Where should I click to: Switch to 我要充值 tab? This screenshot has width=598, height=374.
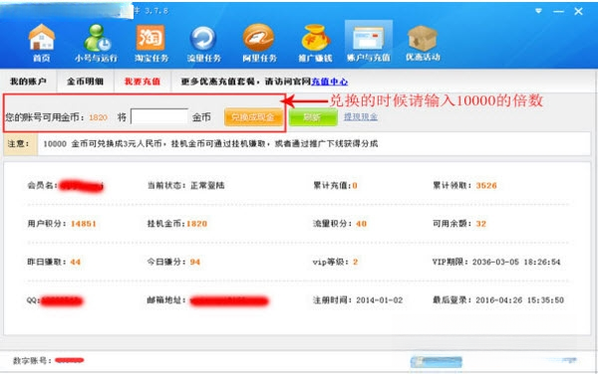point(142,81)
